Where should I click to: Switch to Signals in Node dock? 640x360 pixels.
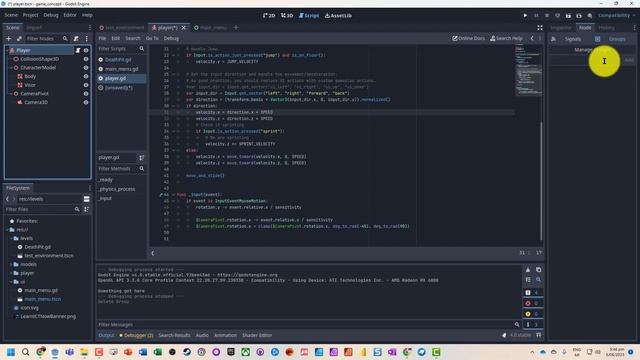(573, 39)
